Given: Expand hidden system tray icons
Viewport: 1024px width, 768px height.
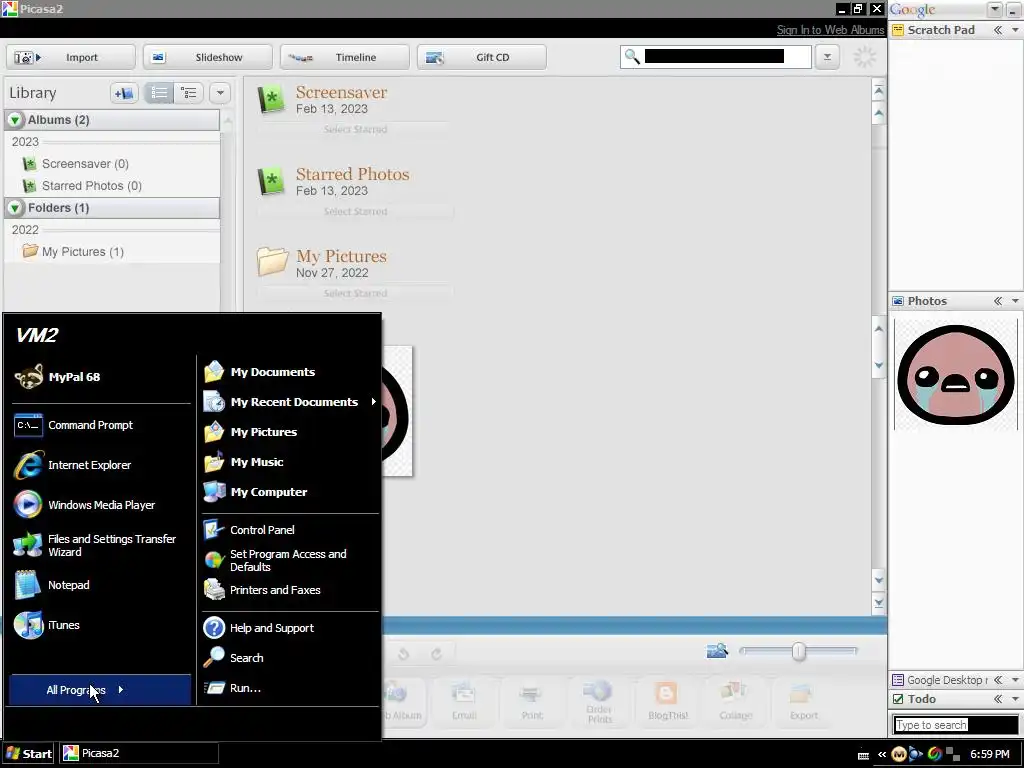Looking at the screenshot, I should coord(882,754).
